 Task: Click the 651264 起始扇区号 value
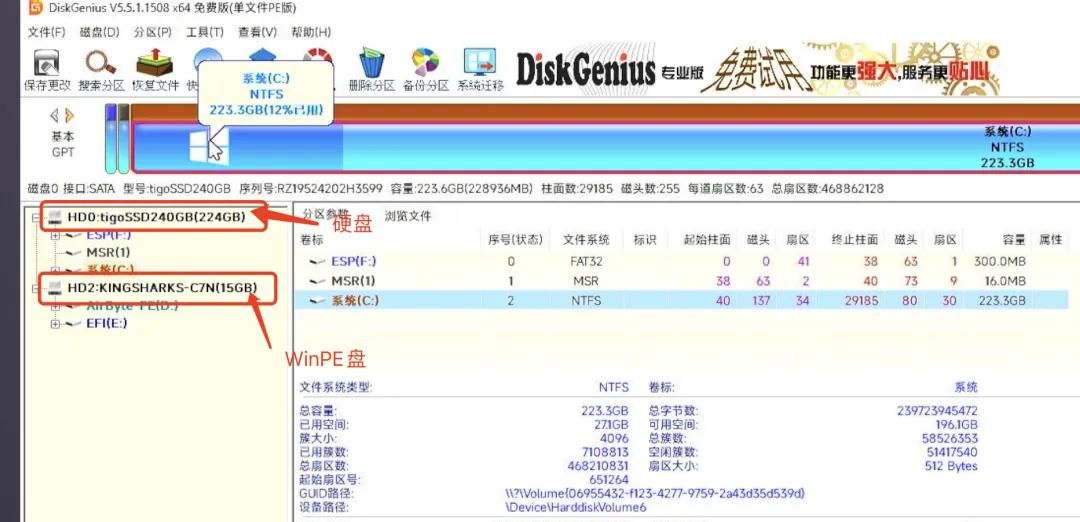(x=609, y=479)
